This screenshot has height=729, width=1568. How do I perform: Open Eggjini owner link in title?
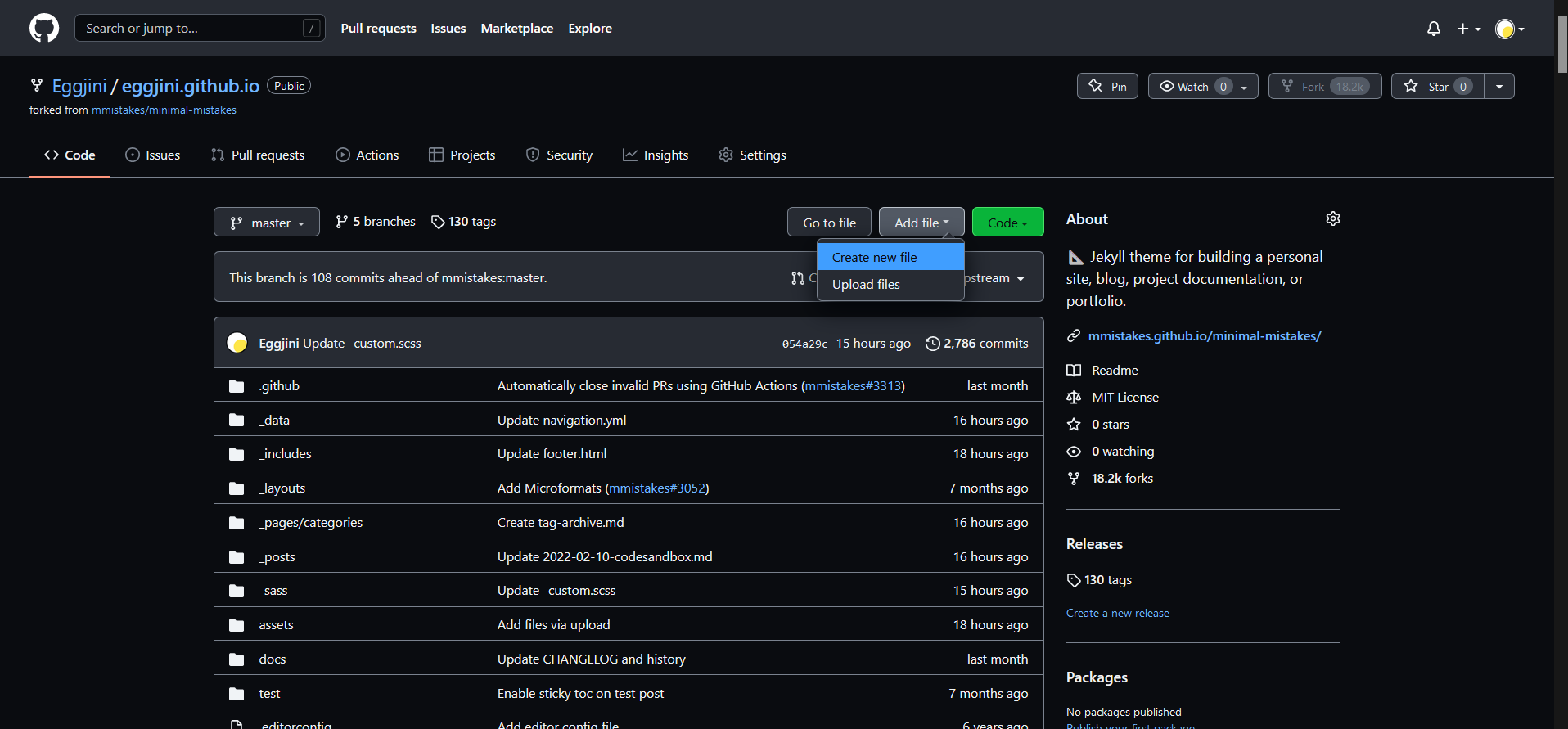[x=79, y=86]
